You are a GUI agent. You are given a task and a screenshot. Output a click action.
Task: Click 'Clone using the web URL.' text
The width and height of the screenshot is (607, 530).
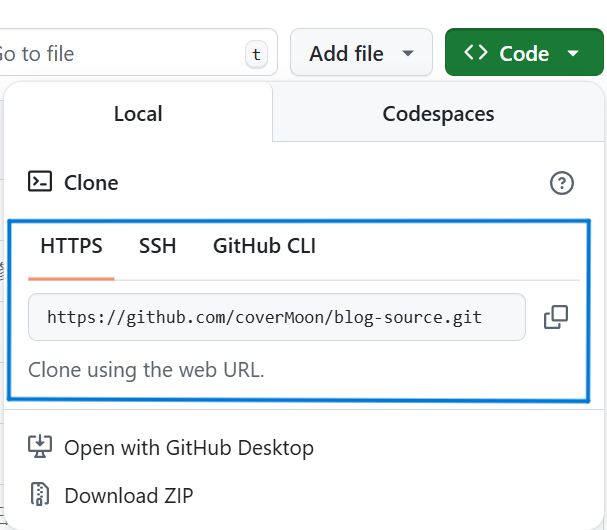tap(146, 370)
